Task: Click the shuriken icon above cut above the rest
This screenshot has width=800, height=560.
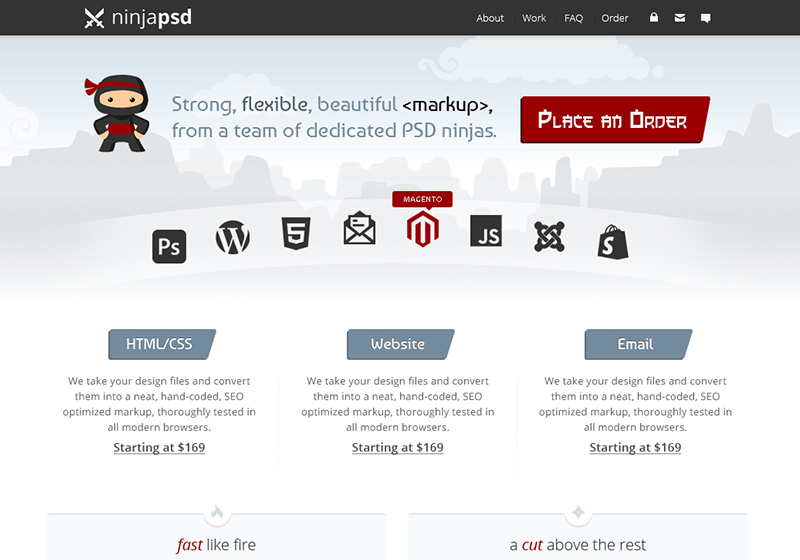Action: (578, 512)
